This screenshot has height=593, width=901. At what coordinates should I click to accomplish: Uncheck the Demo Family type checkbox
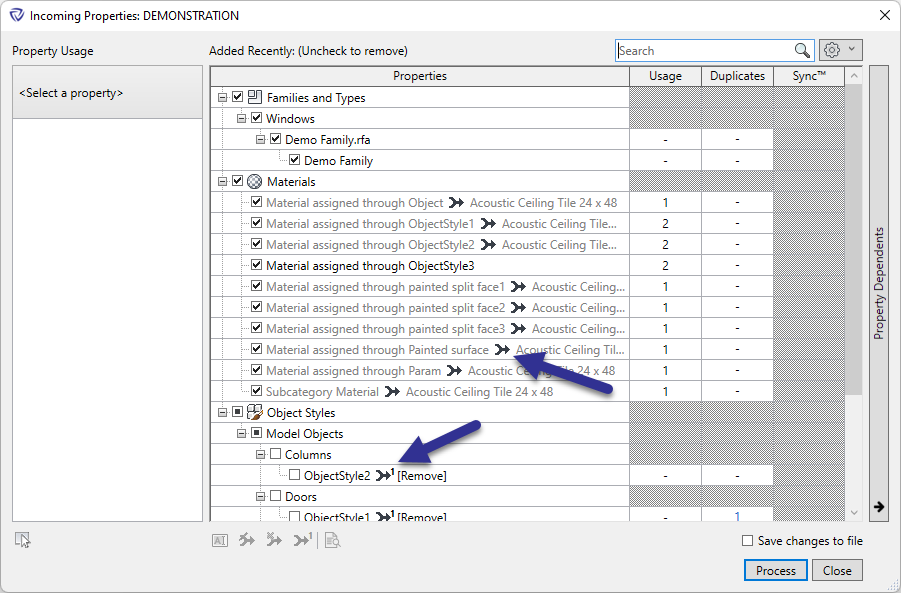[x=294, y=160]
